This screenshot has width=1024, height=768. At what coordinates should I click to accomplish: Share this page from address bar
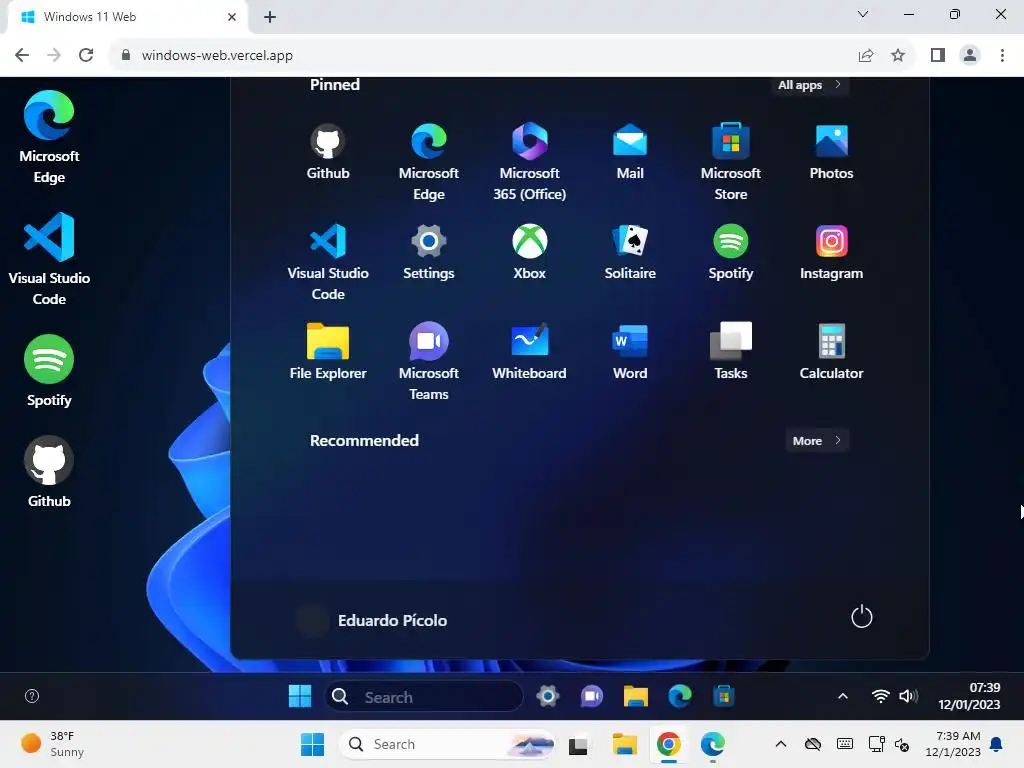tap(865, 56)
